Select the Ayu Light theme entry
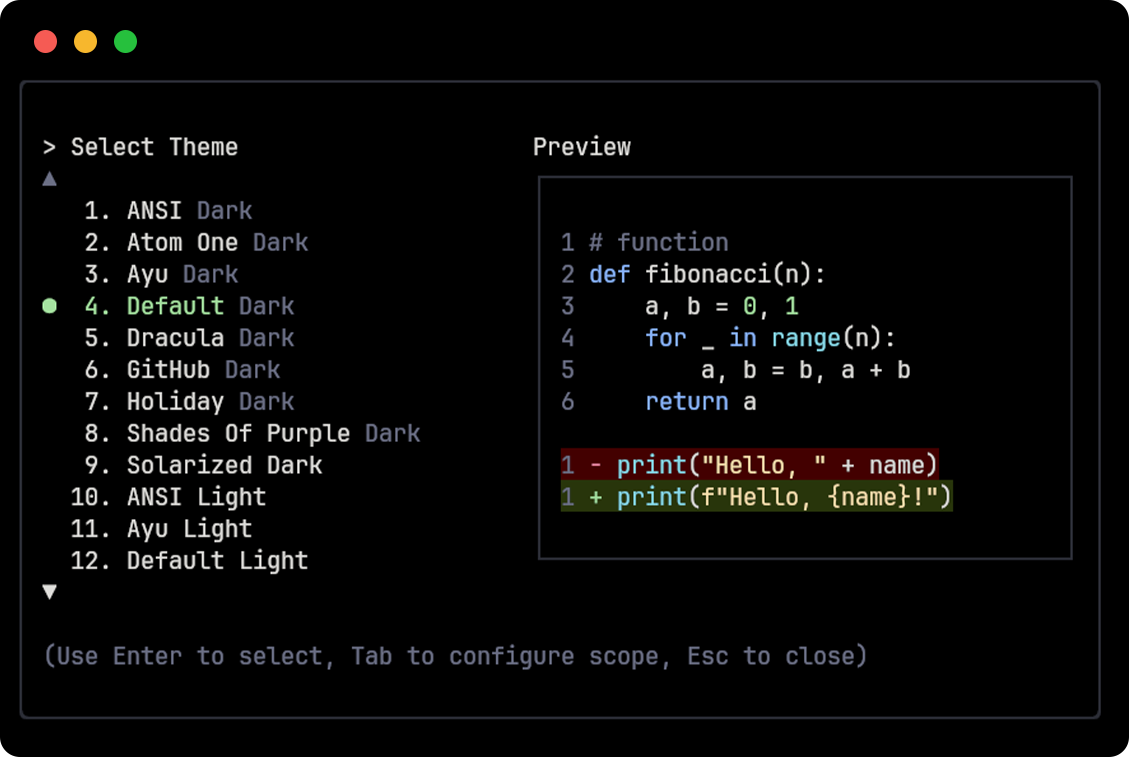The width and height of the screenshot is (1129, 757). click(x=189, y=529)
